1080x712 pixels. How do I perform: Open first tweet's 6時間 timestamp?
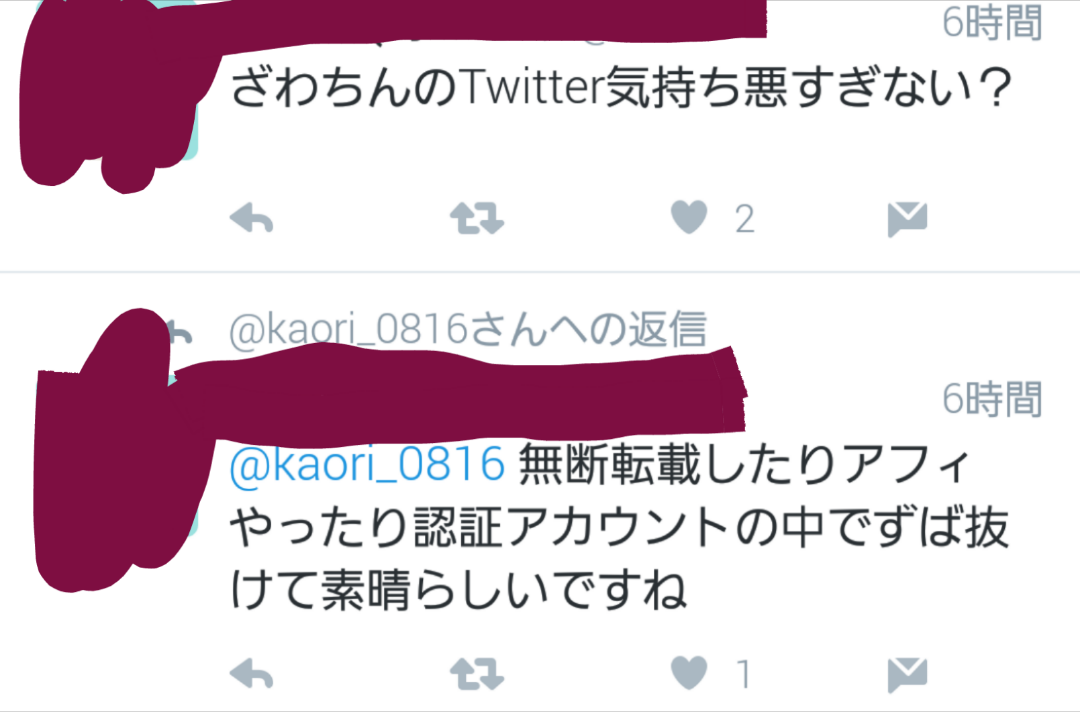click(992, 23)
